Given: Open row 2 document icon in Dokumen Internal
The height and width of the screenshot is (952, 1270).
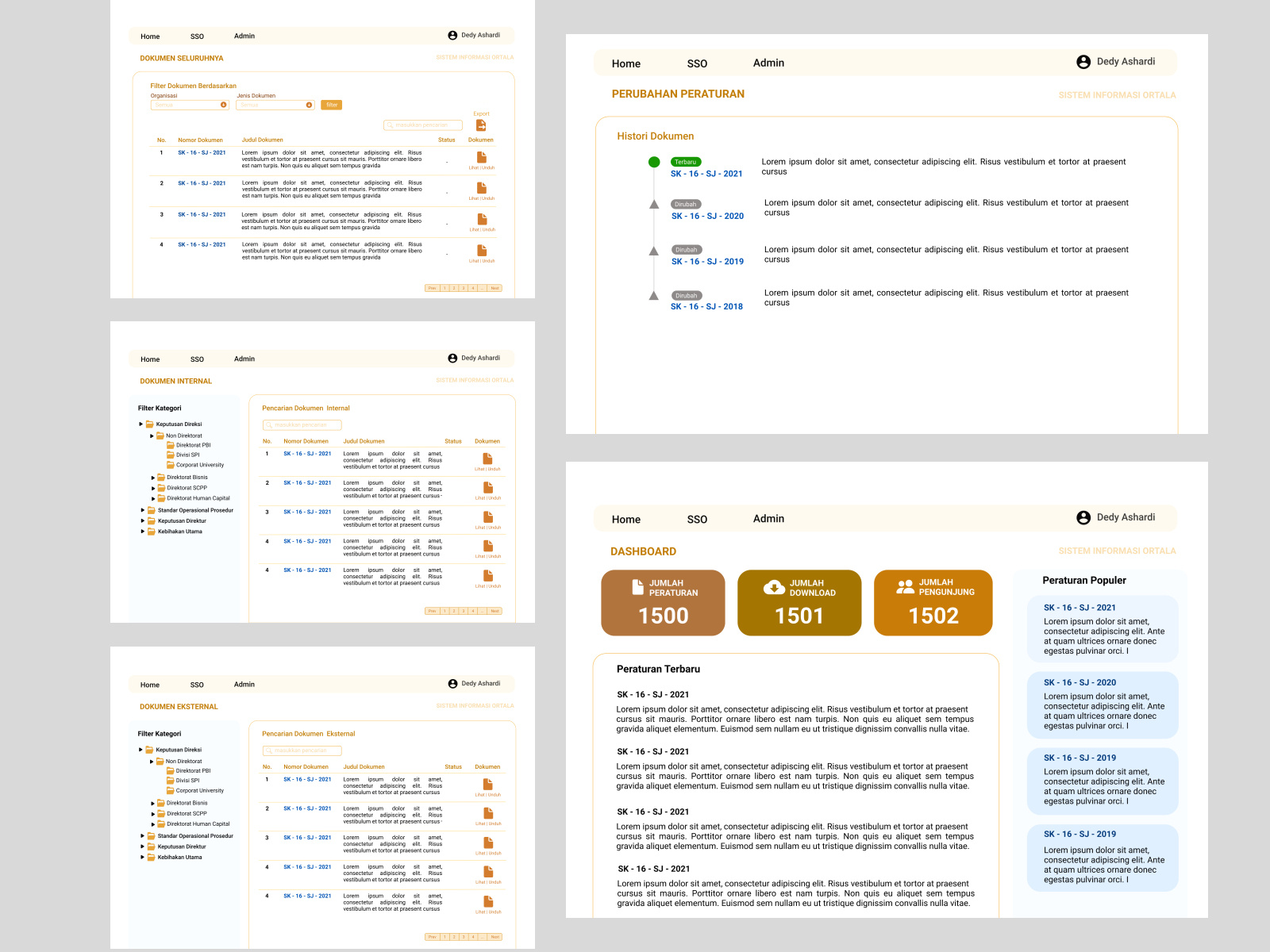Looking at the screenshot, I should (x=488, y=488).
